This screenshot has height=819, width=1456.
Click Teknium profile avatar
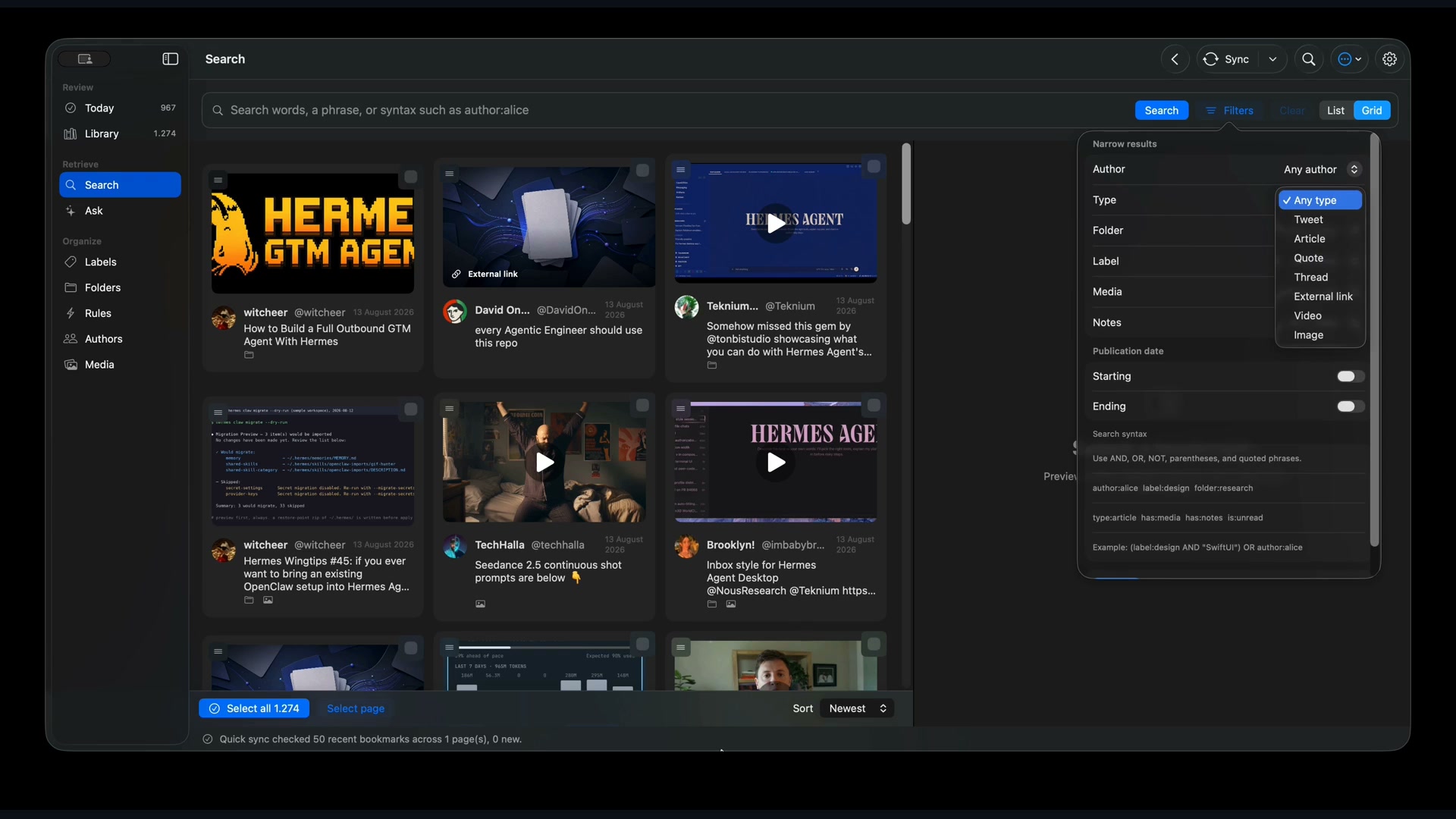click(686, 307)
